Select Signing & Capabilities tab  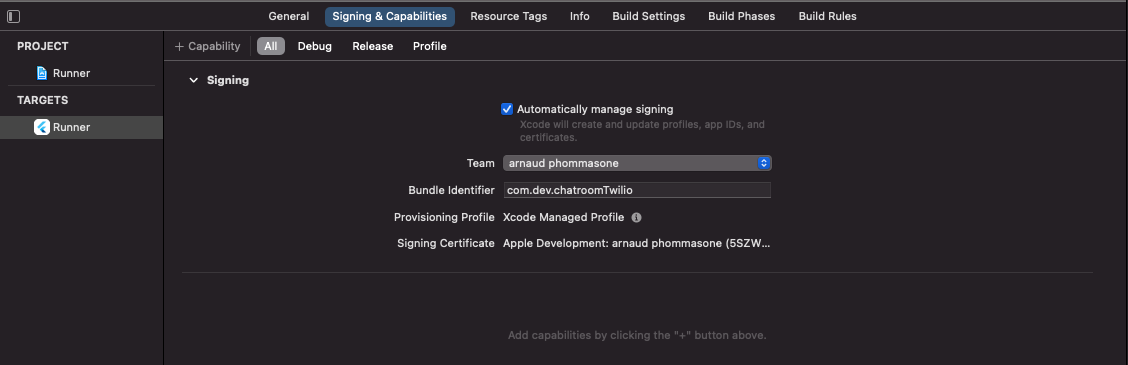(389, 16)
